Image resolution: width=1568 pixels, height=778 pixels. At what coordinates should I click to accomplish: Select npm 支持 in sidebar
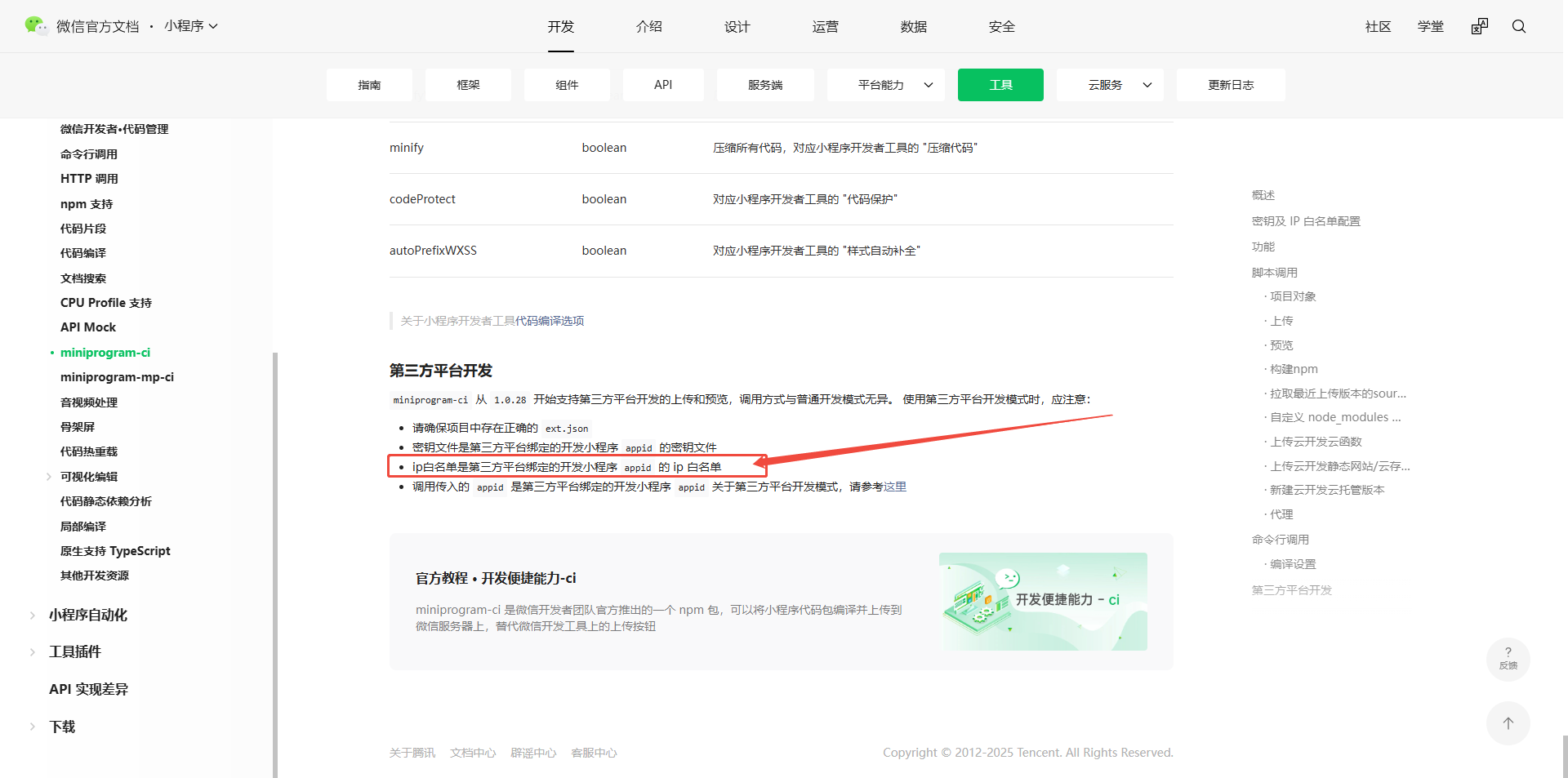87,204
